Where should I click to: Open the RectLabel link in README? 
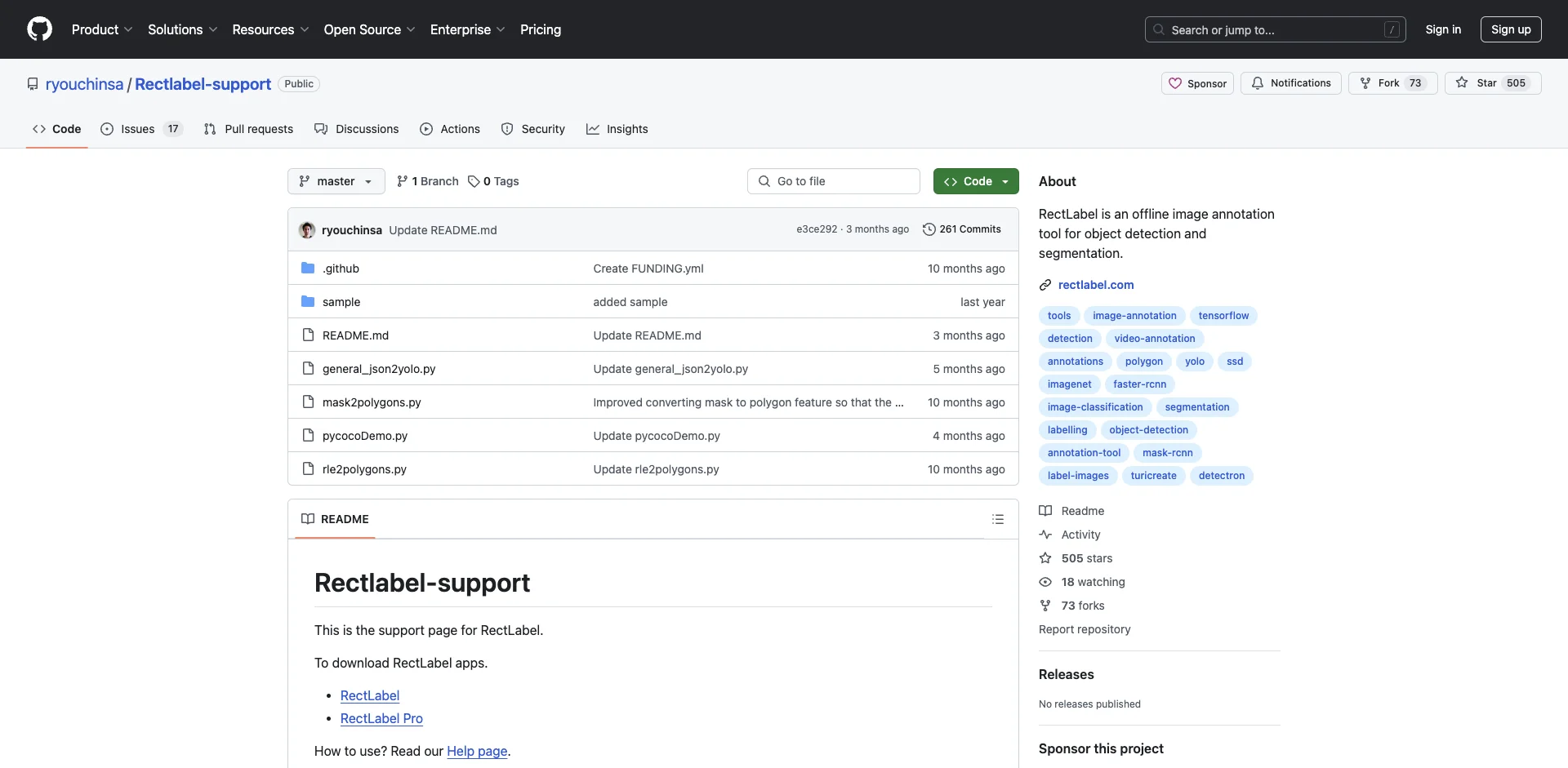(370, 695)
